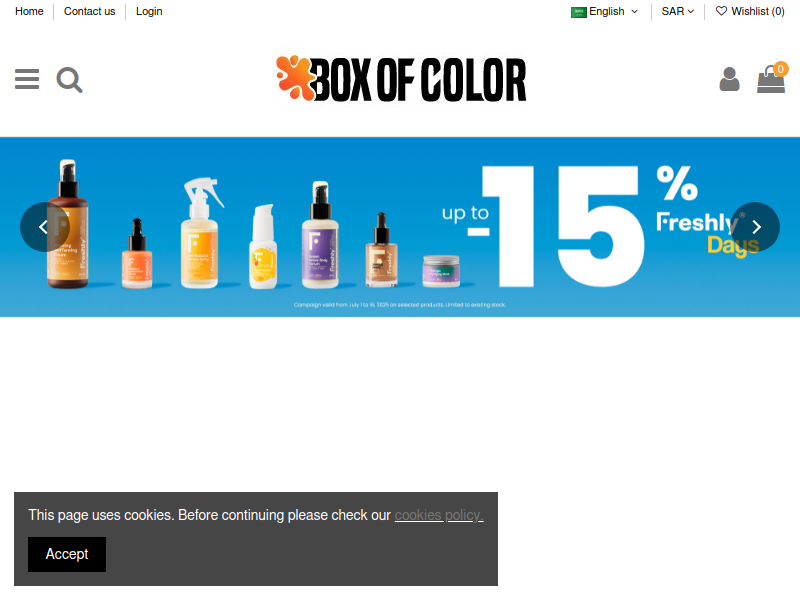This screenshot has height=600, width=800.
Task: Open the cookies policy link
Action: click(x=439, y=515)
